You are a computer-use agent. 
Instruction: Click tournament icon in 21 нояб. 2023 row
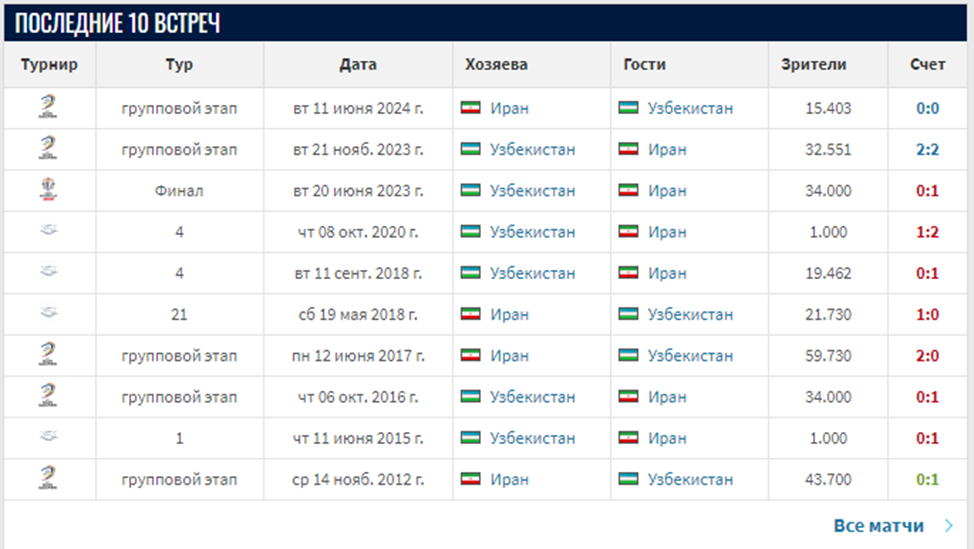tap(47, 149)
